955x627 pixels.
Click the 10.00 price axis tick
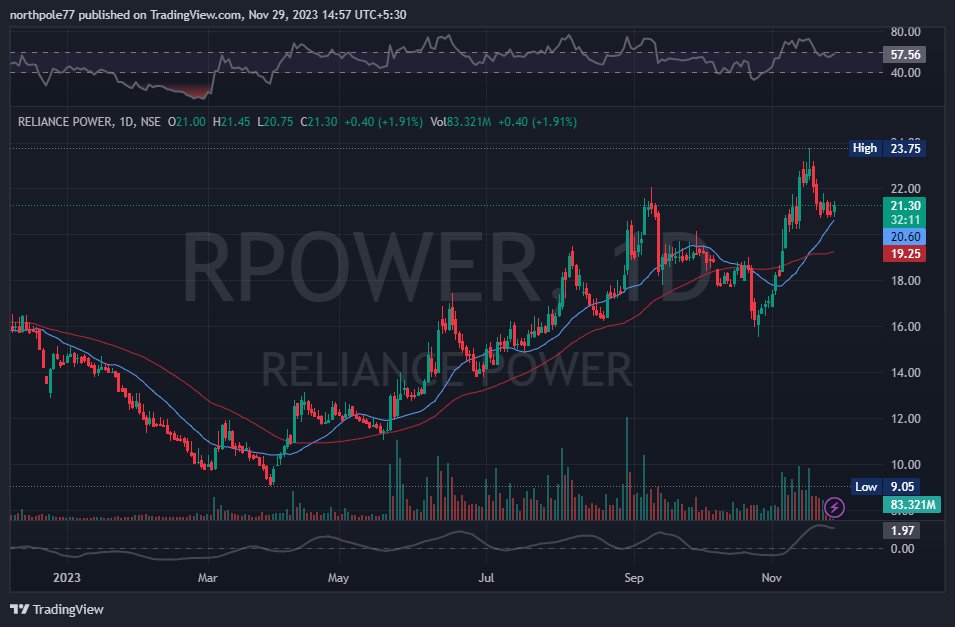tap(905, 464)
